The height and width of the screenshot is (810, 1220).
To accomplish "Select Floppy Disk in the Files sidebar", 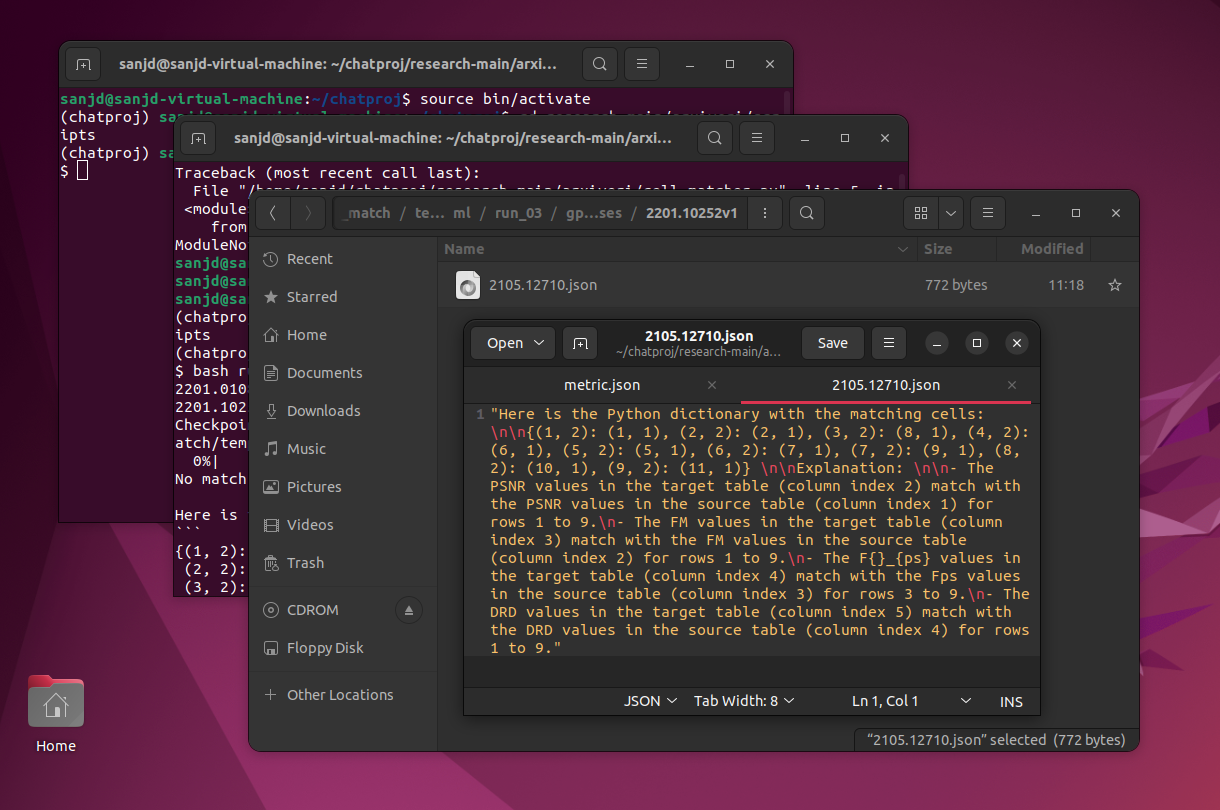I will click(343, 648).
